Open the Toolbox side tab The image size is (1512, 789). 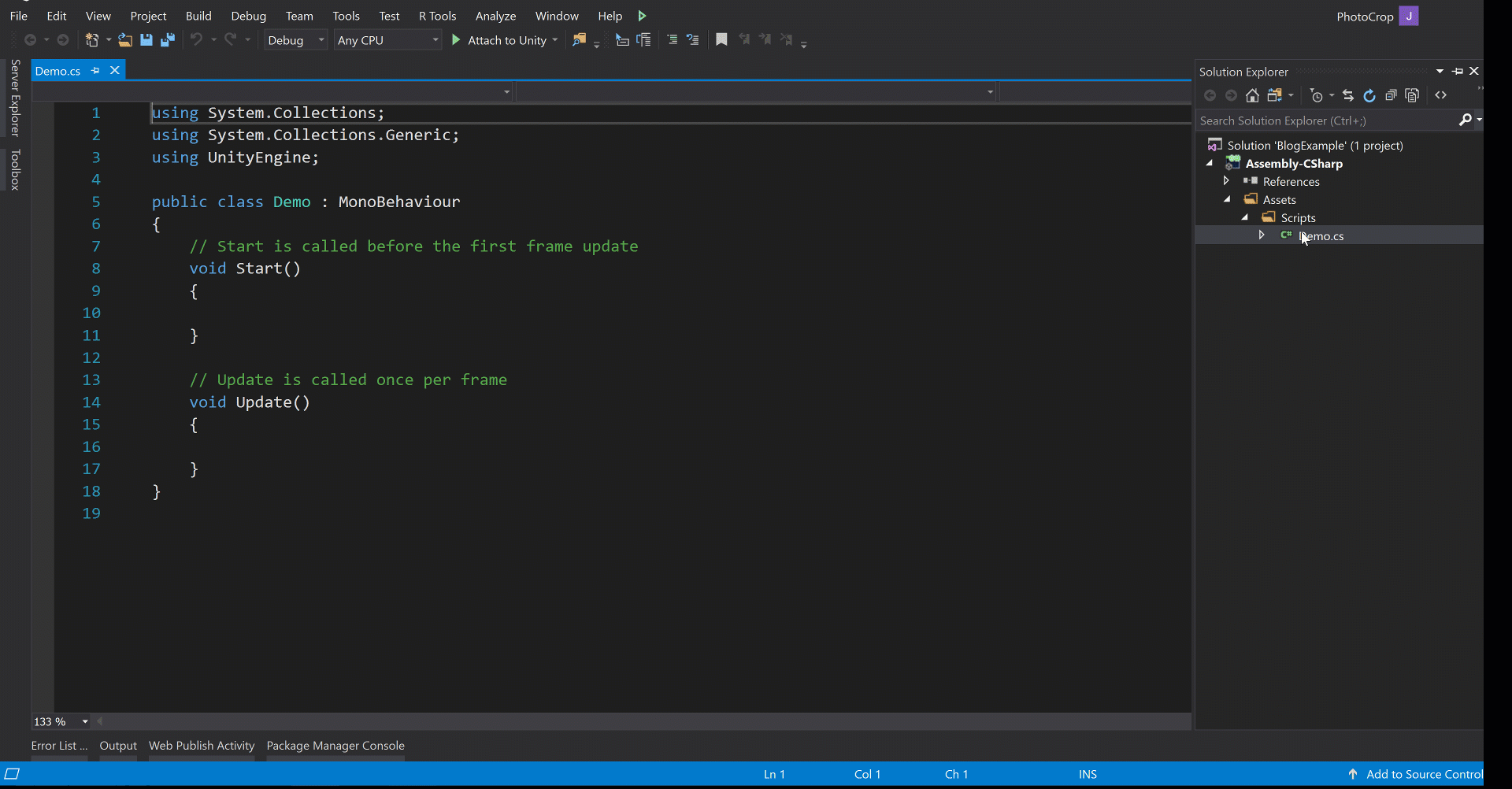pyautogui.click(x=15, y=169)
